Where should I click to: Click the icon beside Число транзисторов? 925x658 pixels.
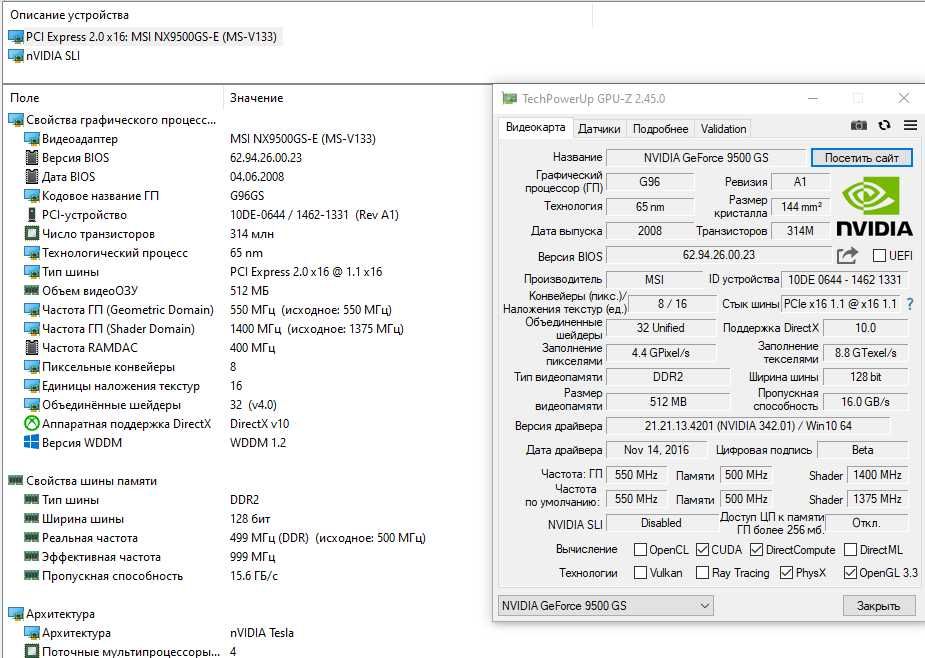(x=32, y=234)
